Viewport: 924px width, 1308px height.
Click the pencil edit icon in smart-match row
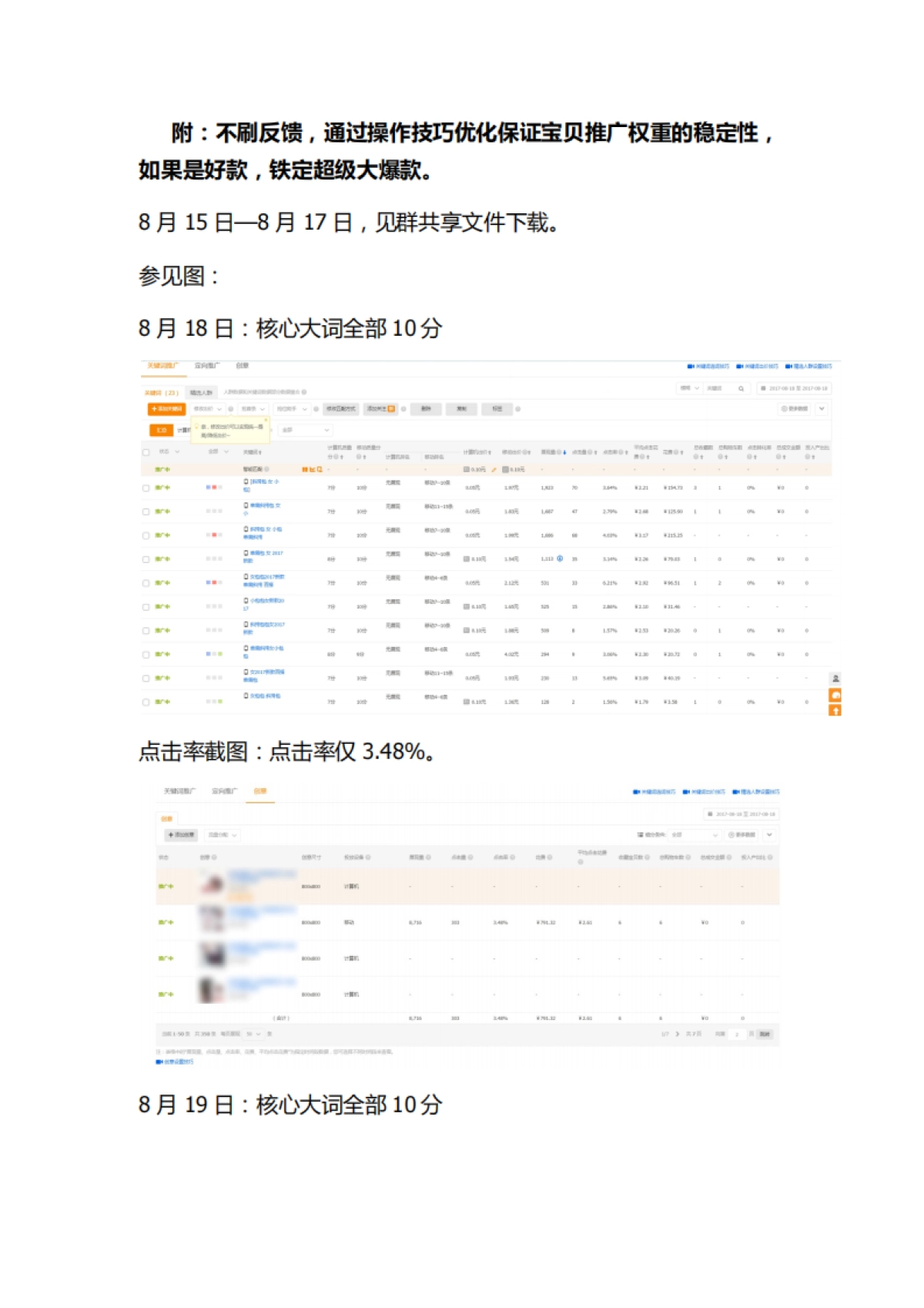click(x=494, y=469)
